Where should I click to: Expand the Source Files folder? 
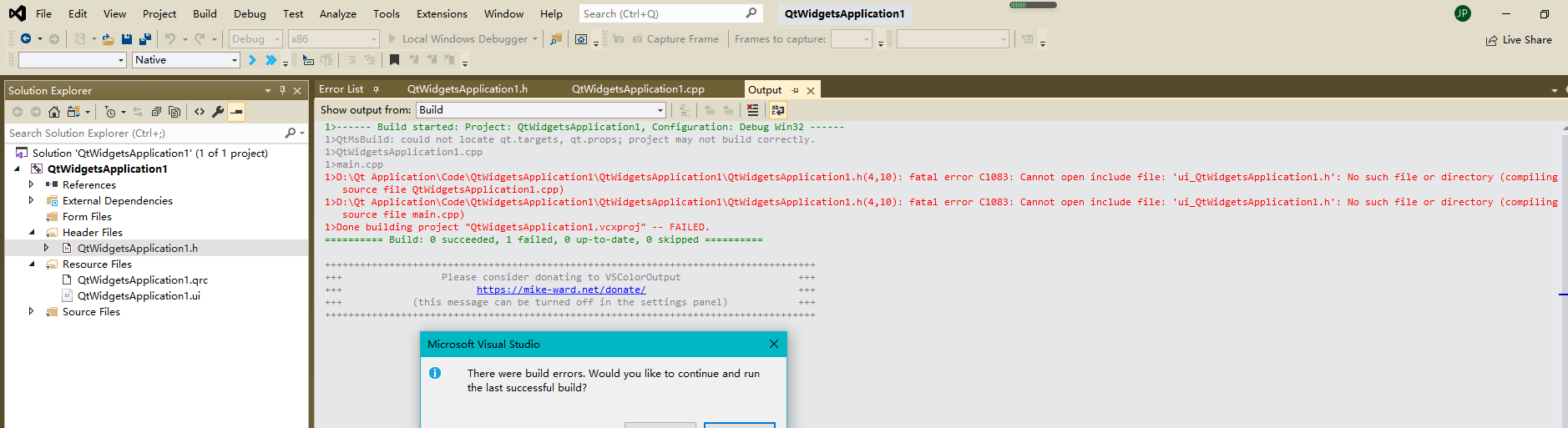pos(32,311)
